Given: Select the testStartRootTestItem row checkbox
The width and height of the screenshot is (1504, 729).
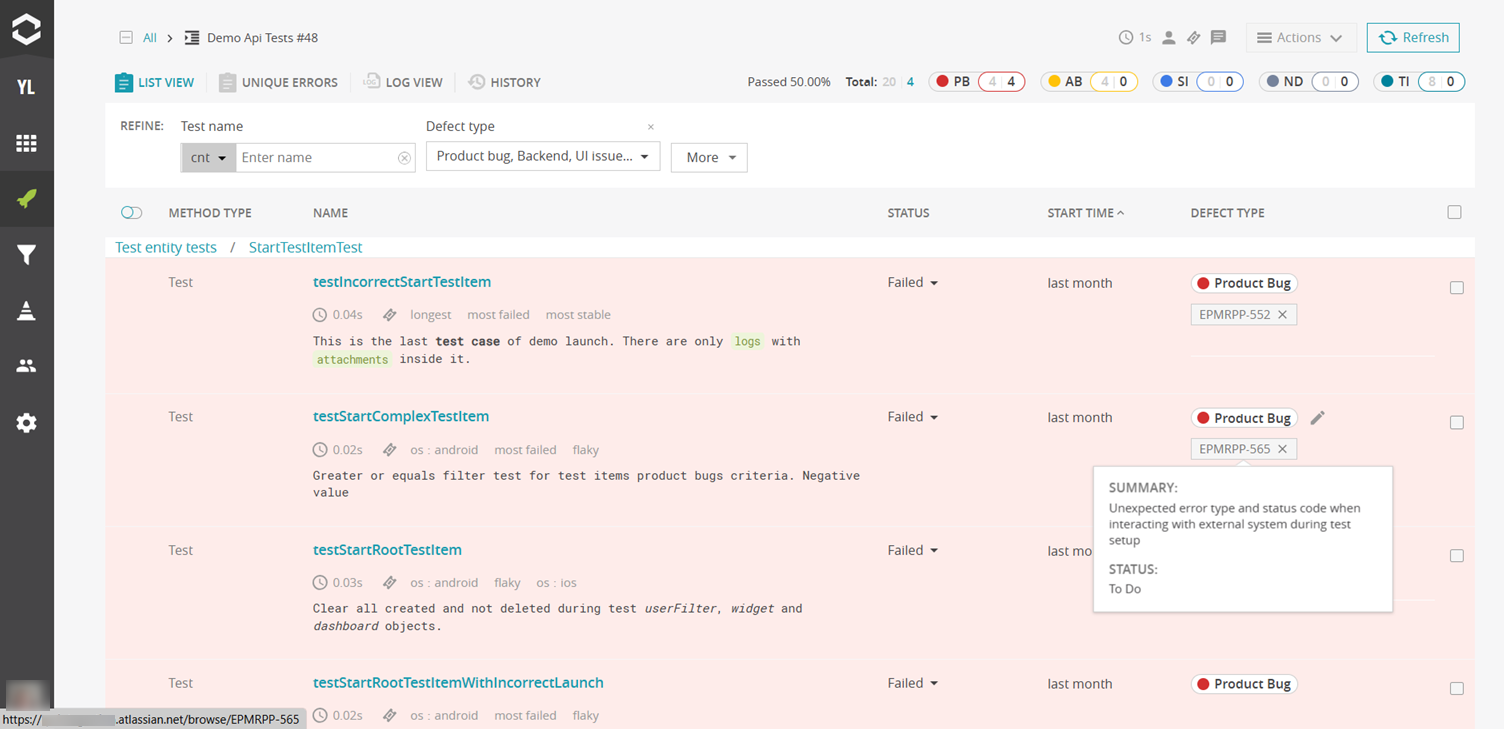Looking at the screenshot, I should click(x=1456, y=556).
